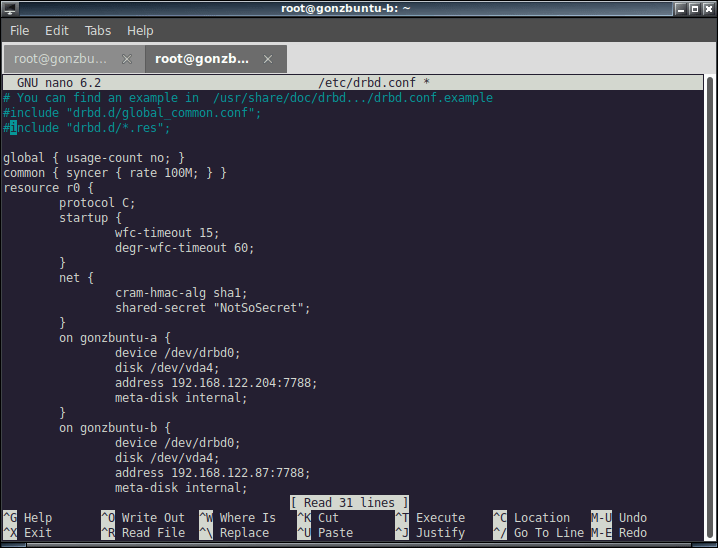Click the window title root@gonzbuntu-b: ~
The height and width of the screenshot is (548, 718).
pyautogui.click(x=346, y=8)
